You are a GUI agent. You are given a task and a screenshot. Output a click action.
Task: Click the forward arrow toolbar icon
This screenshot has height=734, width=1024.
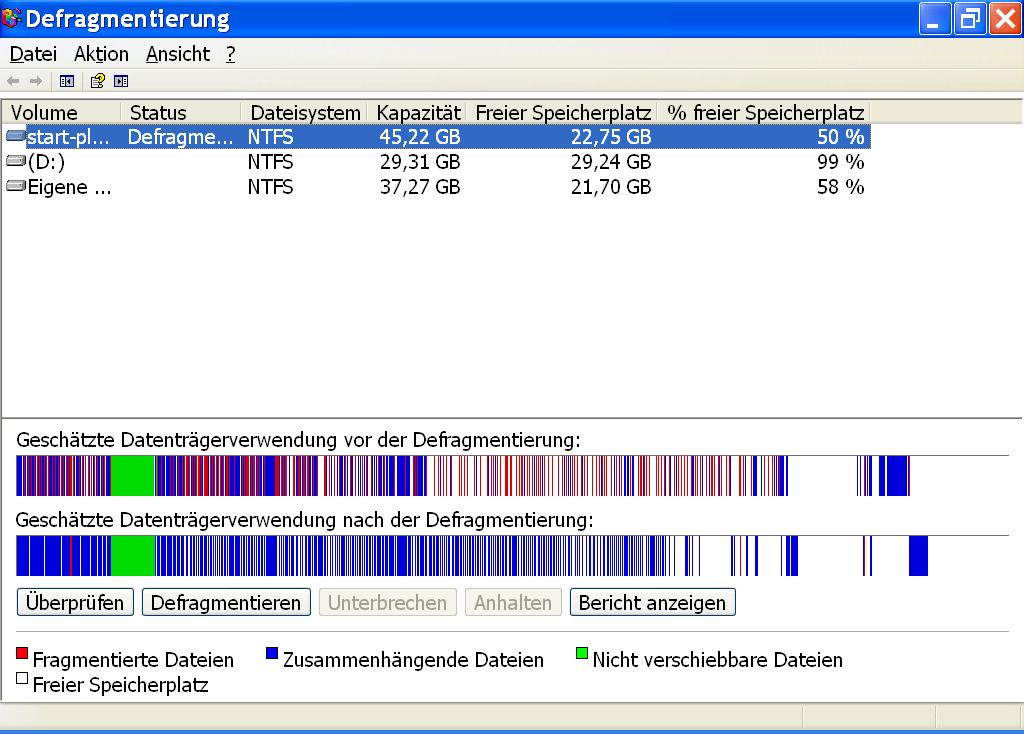[x=36, y=81]
